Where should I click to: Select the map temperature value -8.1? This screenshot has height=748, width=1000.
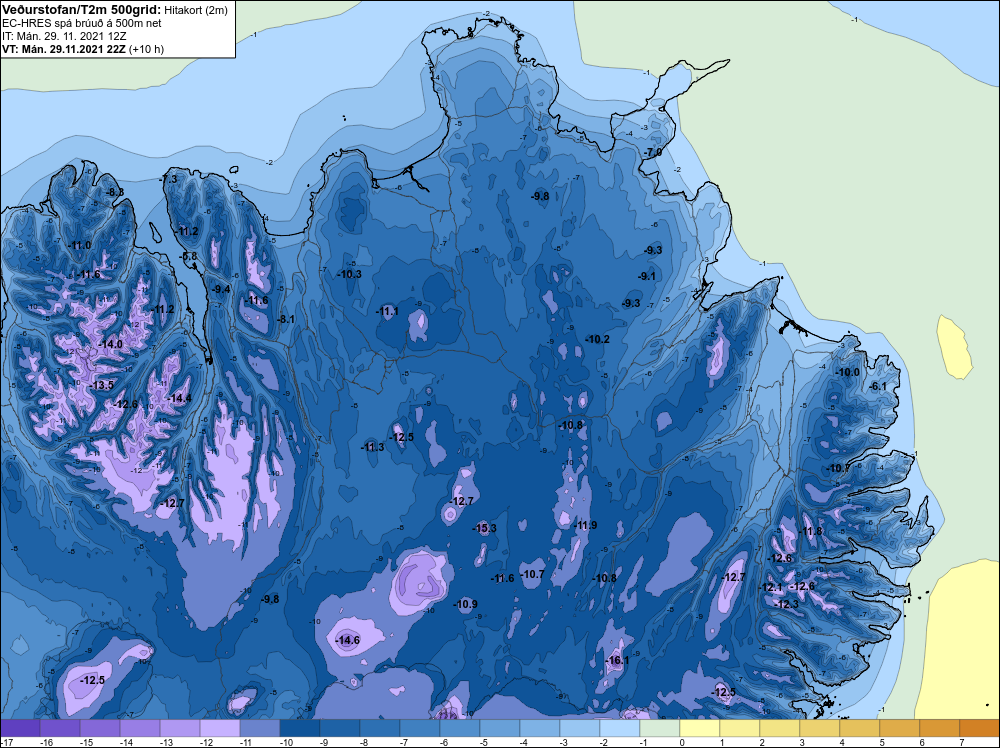(x=286, y=319)
